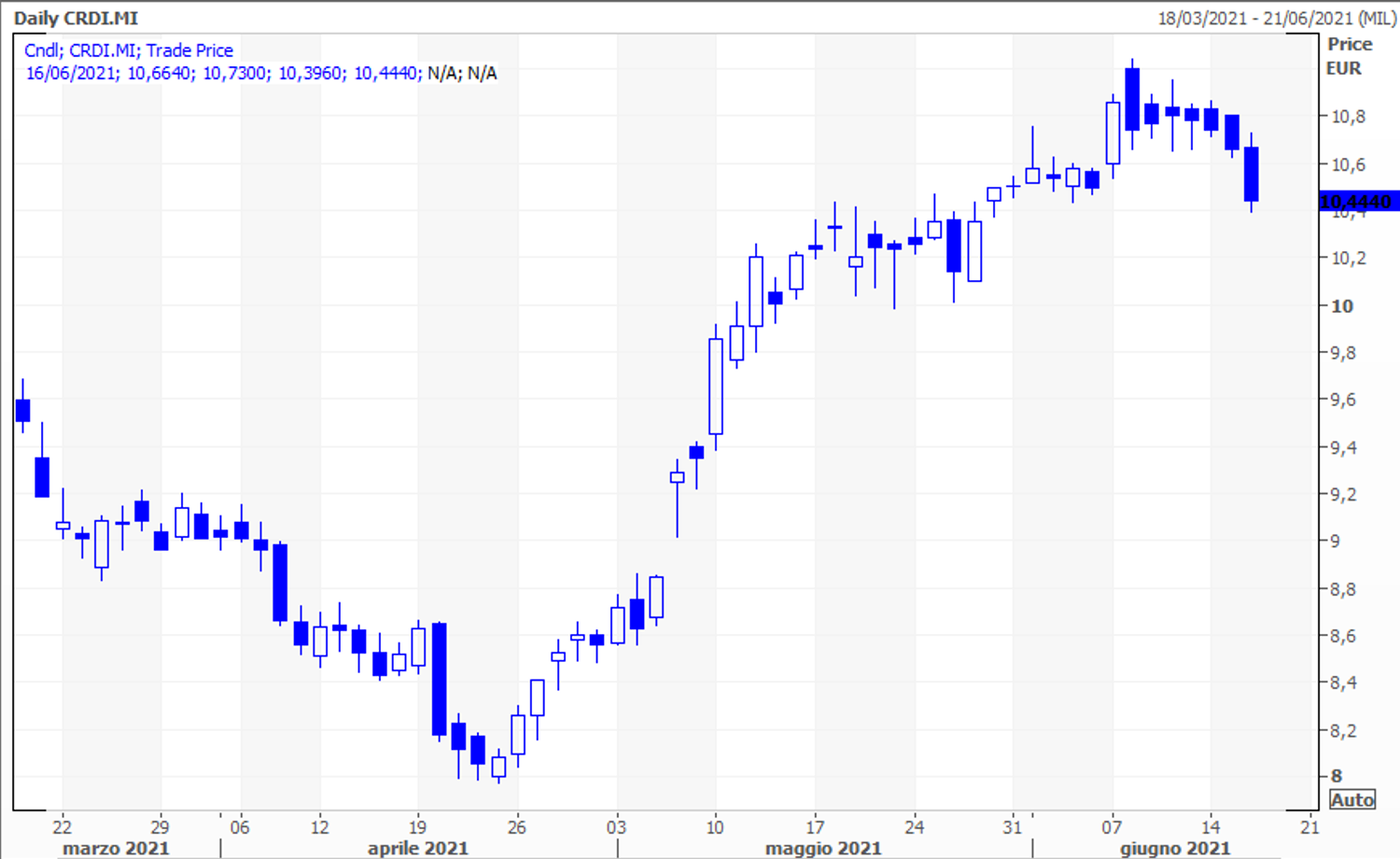Click the date tick label 10
Screen dimensions: 1400x859
715,826
